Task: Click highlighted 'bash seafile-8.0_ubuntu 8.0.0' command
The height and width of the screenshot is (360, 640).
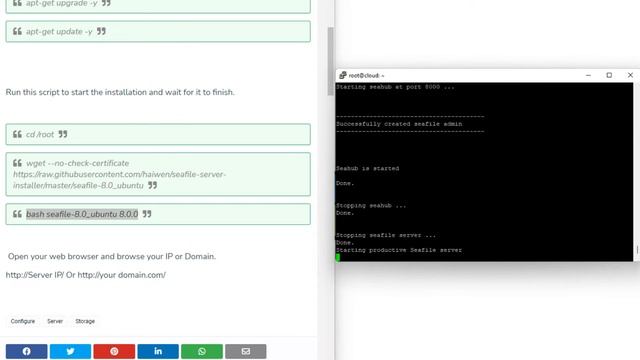Action: 82,214
